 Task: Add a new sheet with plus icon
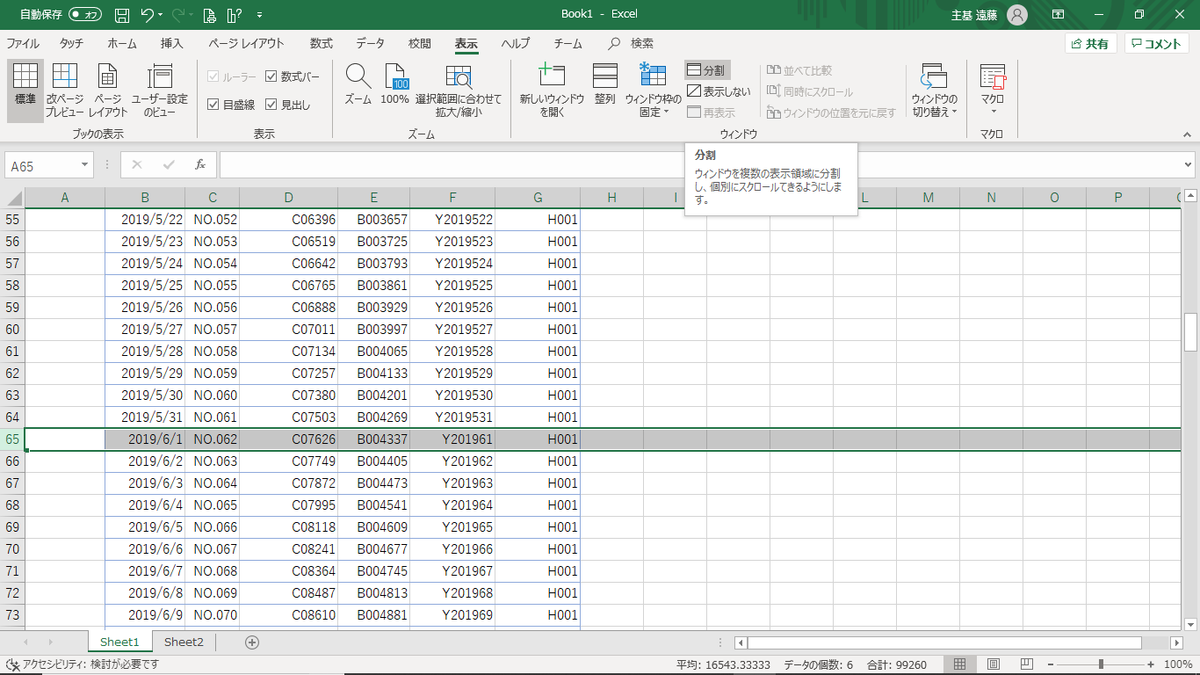252,642
